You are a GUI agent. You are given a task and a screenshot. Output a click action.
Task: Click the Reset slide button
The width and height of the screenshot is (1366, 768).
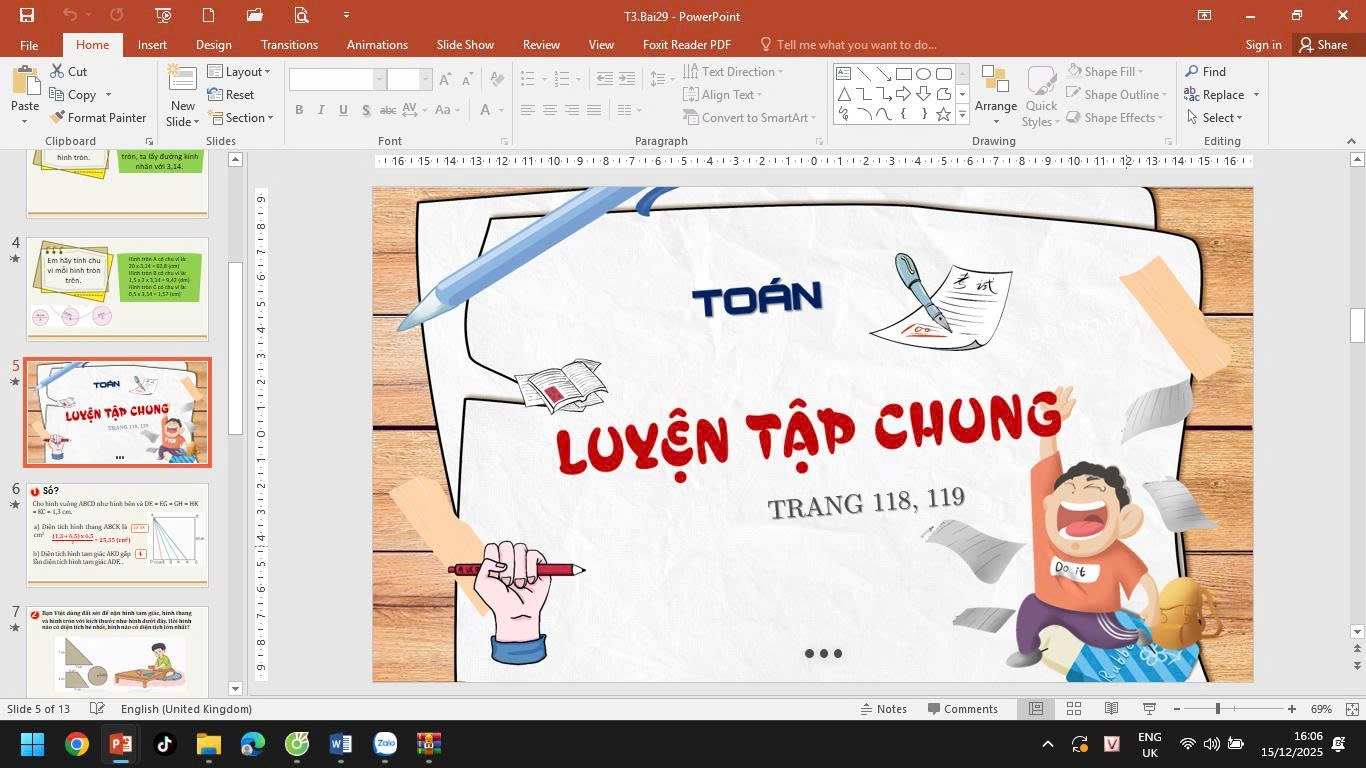coord(231,95)
